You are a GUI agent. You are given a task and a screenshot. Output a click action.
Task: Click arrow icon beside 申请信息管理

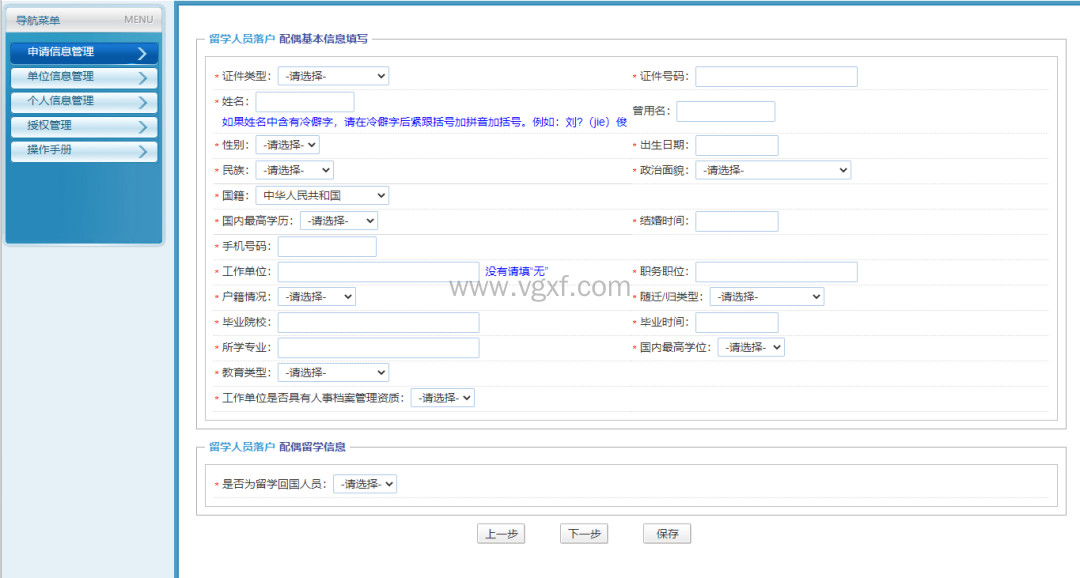(x=142, y=54)
